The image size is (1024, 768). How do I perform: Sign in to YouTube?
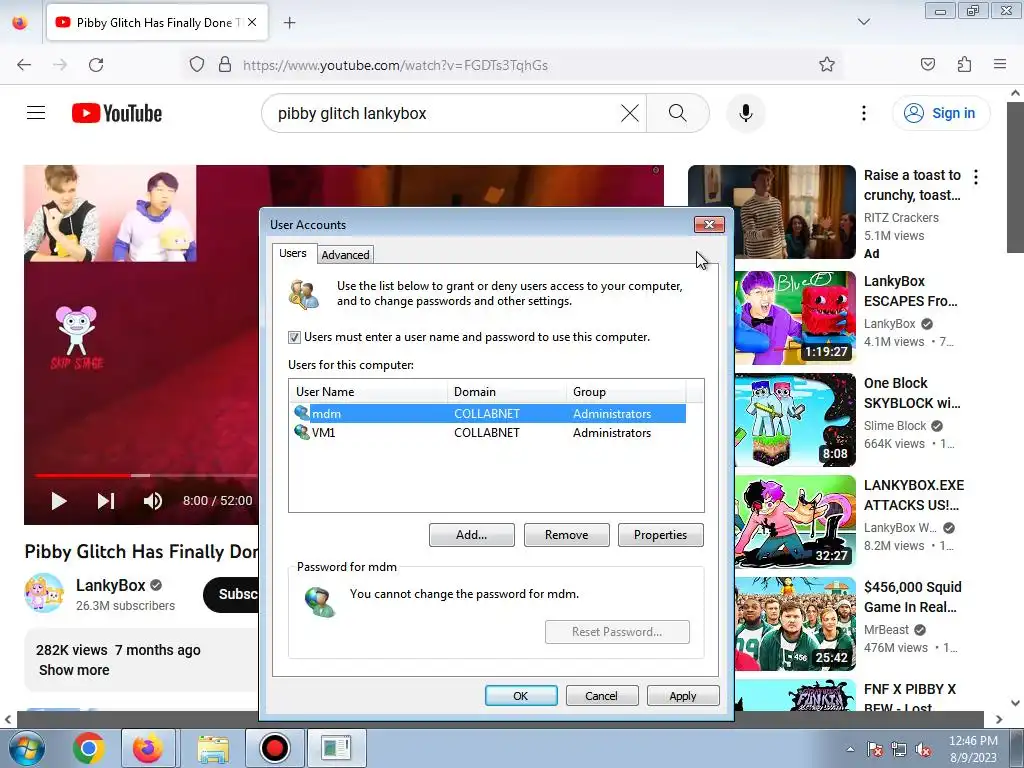tap(941, 113)
